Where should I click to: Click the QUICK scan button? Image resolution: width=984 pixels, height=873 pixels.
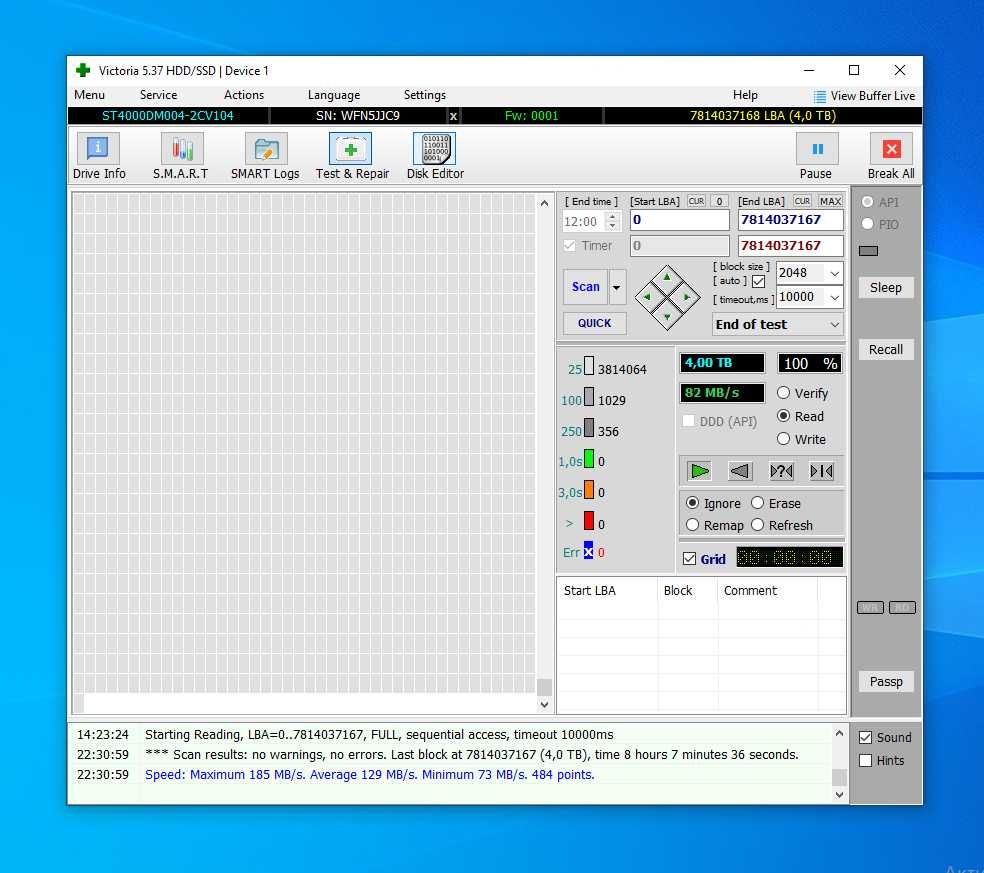tap(594, 323)
